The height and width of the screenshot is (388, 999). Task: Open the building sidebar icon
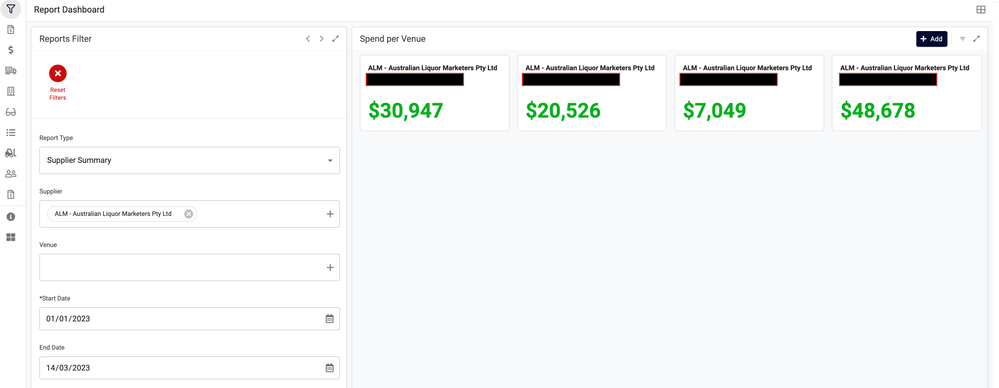coord(11,91)
